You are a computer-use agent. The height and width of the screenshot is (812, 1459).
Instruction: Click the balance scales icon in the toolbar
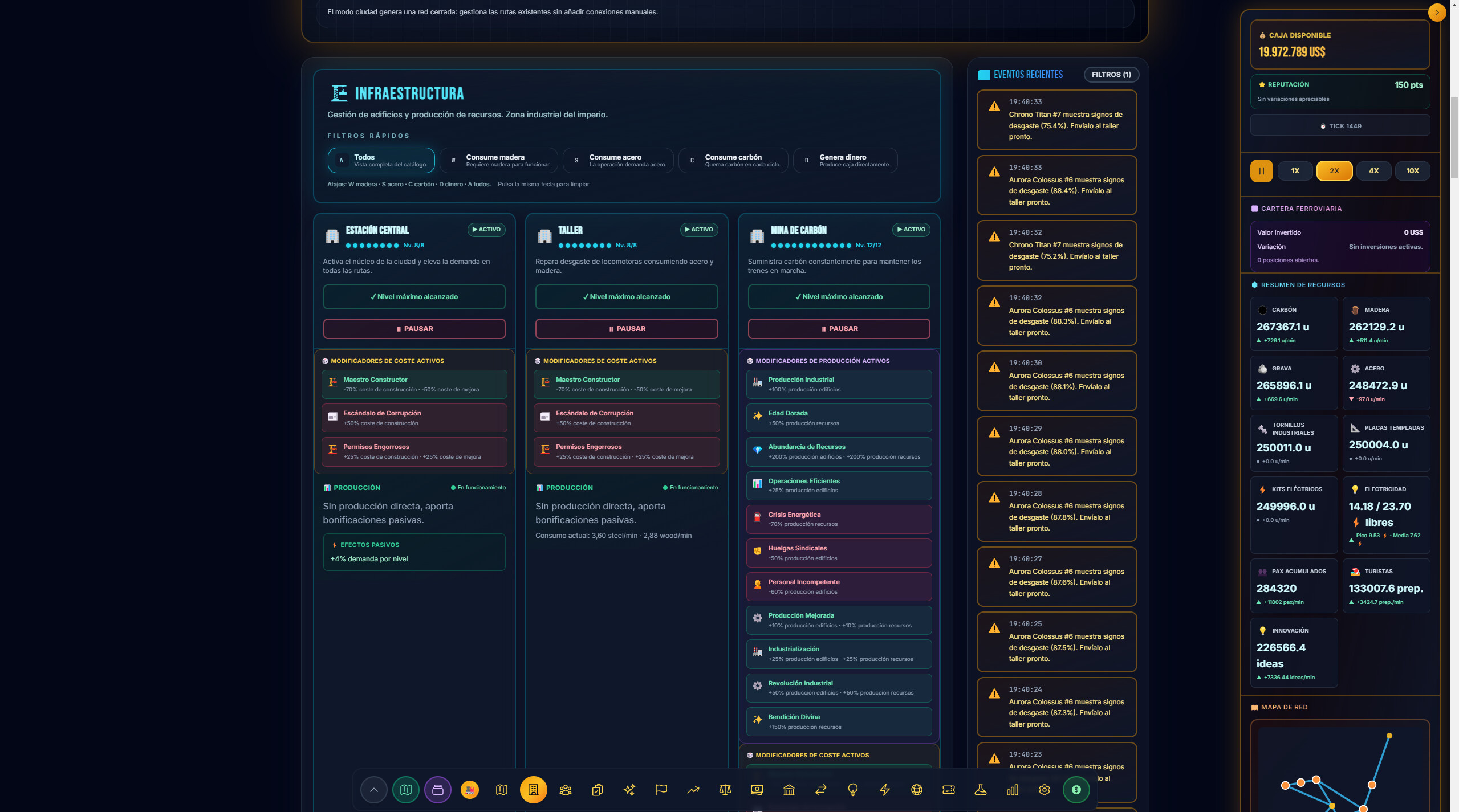pyautogui.click(x=725, y=790)
